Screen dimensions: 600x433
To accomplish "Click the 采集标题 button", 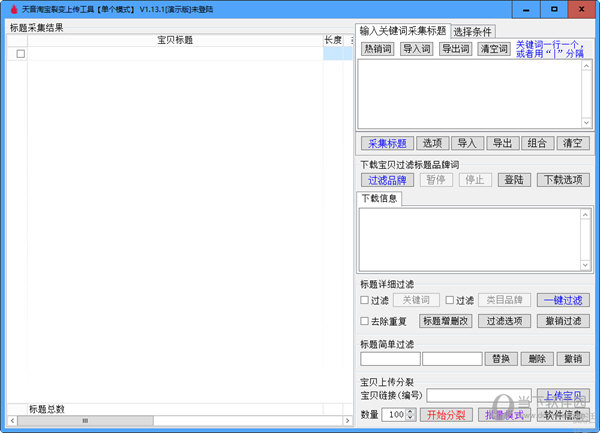I will pyautogui.click(x=386, y=143).
